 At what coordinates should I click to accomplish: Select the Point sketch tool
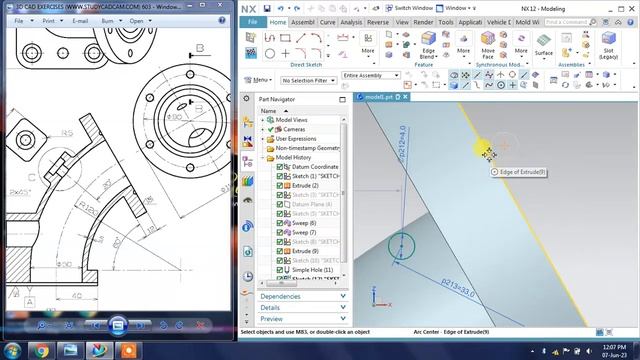285,53
